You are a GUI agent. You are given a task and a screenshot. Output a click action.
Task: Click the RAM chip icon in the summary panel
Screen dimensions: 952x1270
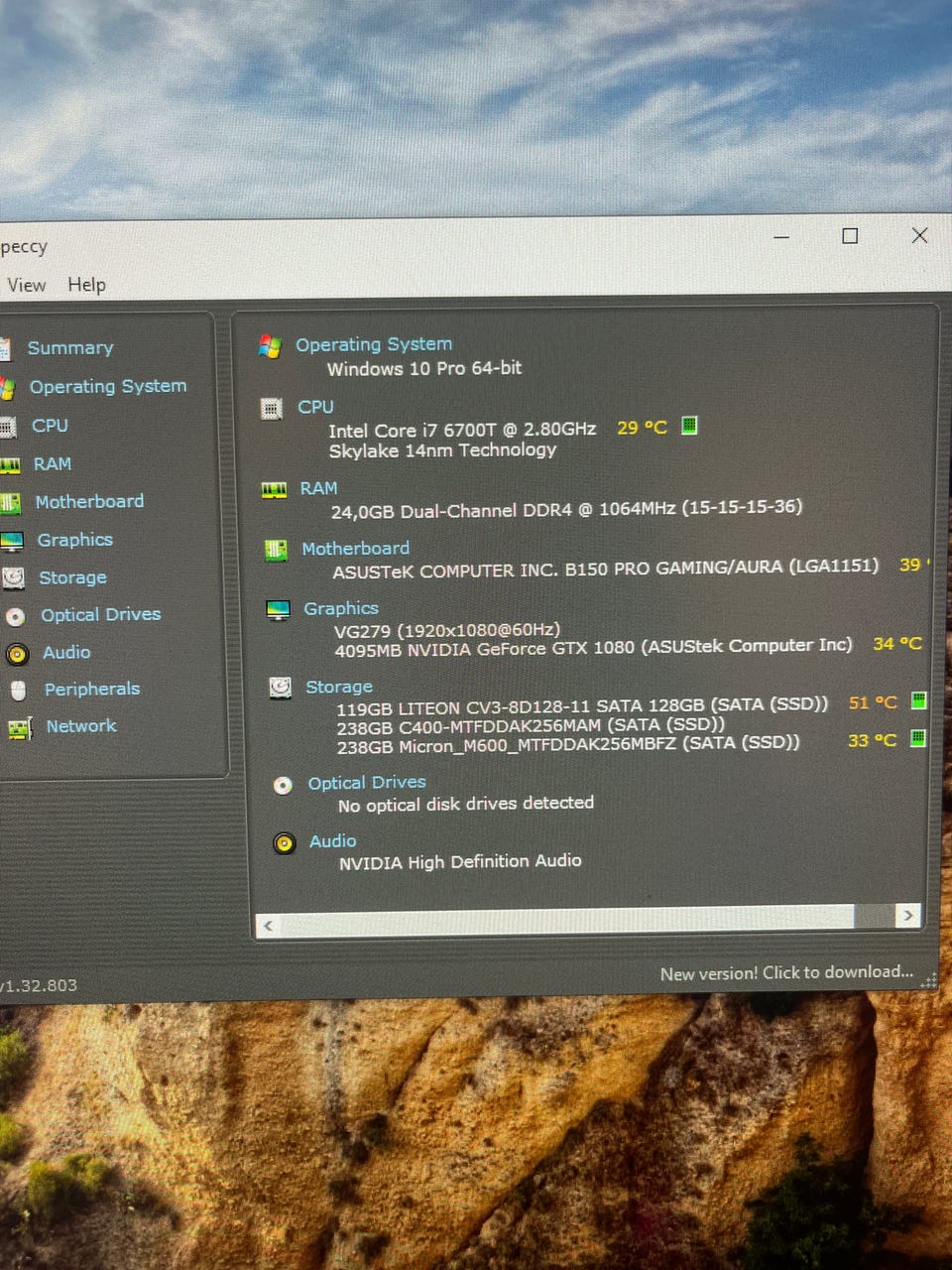point(274,489)
